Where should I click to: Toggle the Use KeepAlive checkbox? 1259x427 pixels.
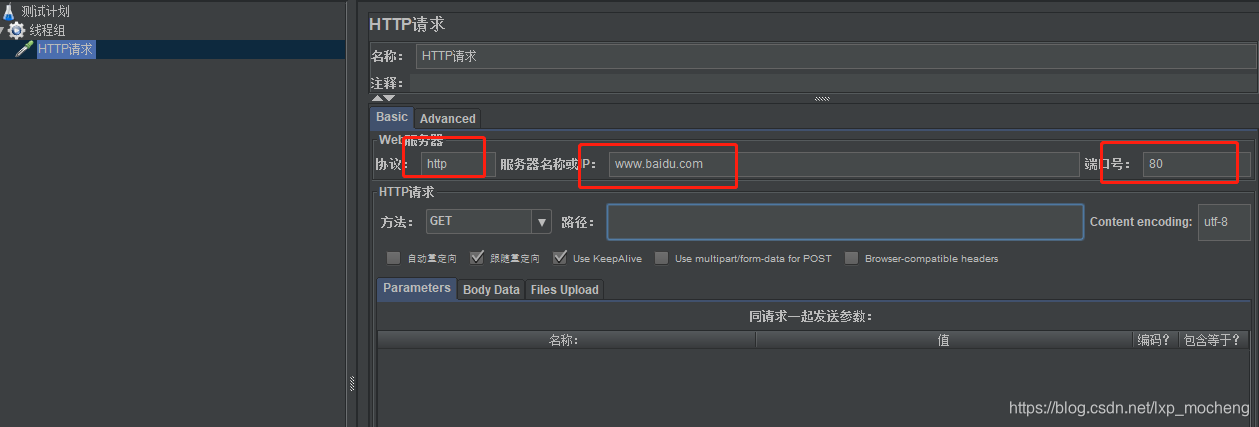pos(560,258)
